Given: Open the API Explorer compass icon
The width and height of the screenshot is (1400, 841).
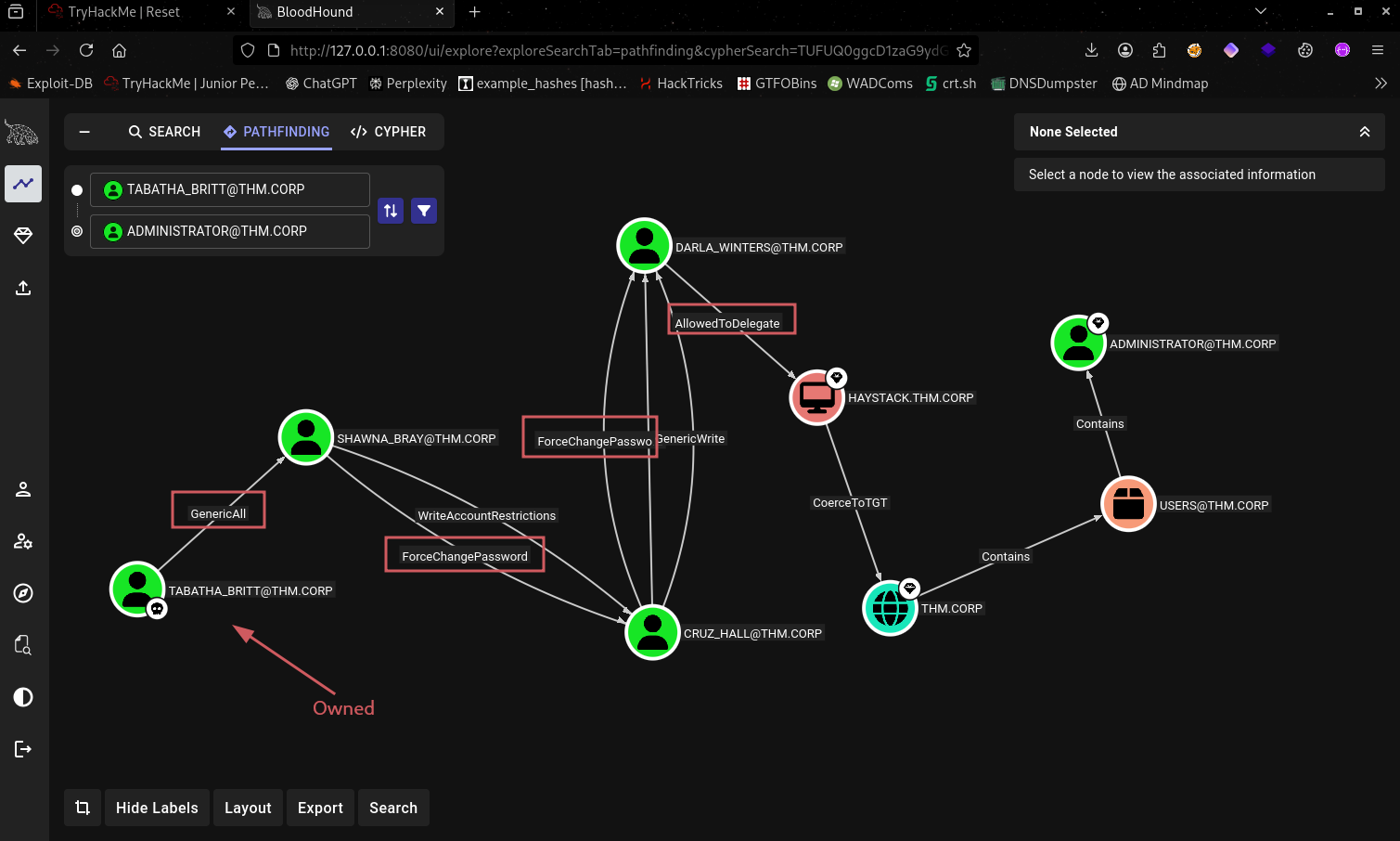Looking at the screenshot, I should click(23, 593).
